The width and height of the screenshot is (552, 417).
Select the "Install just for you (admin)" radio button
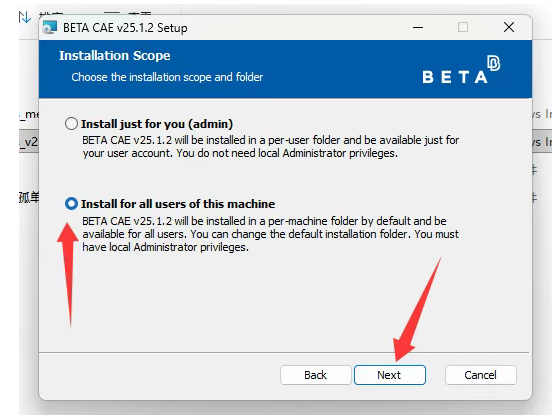click(71, 124)
